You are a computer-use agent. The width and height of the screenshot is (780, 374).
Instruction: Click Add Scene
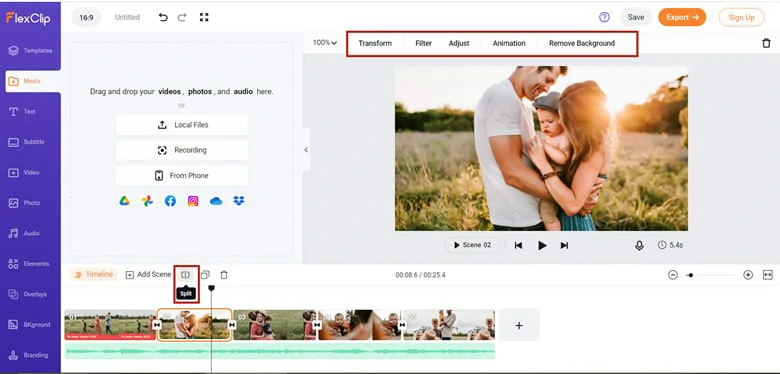(148, 275)
